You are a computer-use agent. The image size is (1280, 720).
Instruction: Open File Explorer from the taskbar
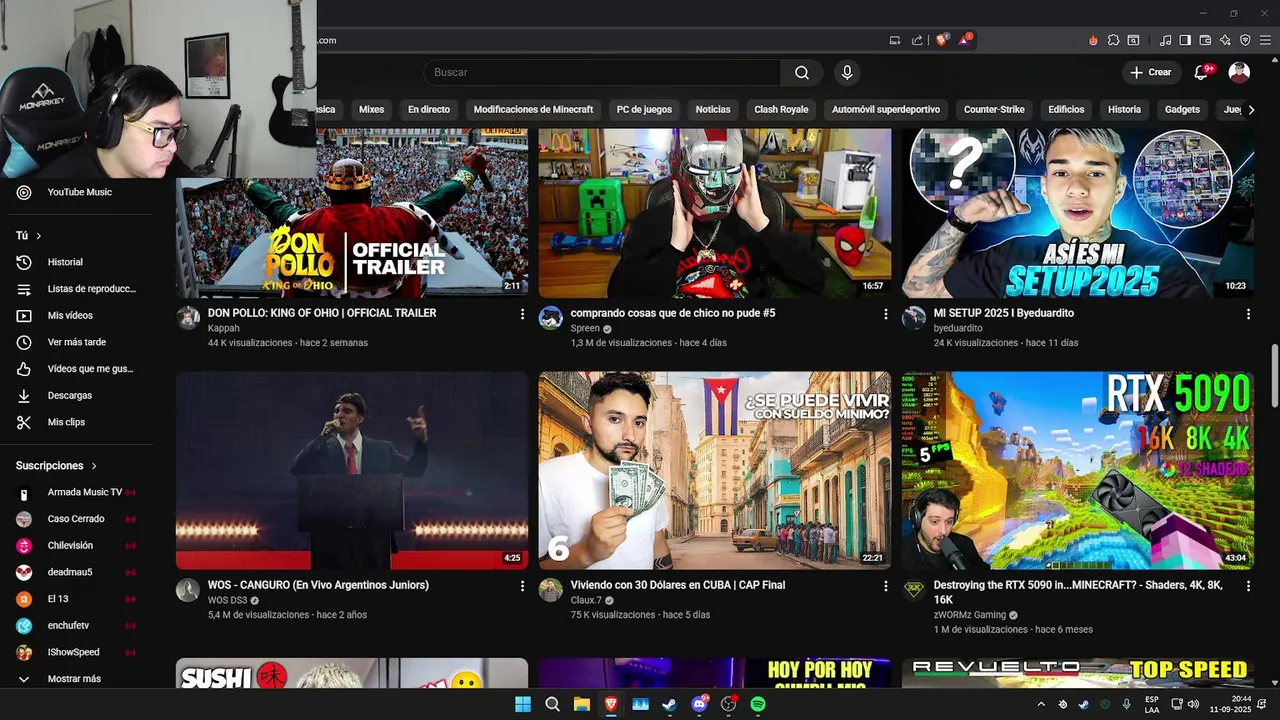point(581,704)
